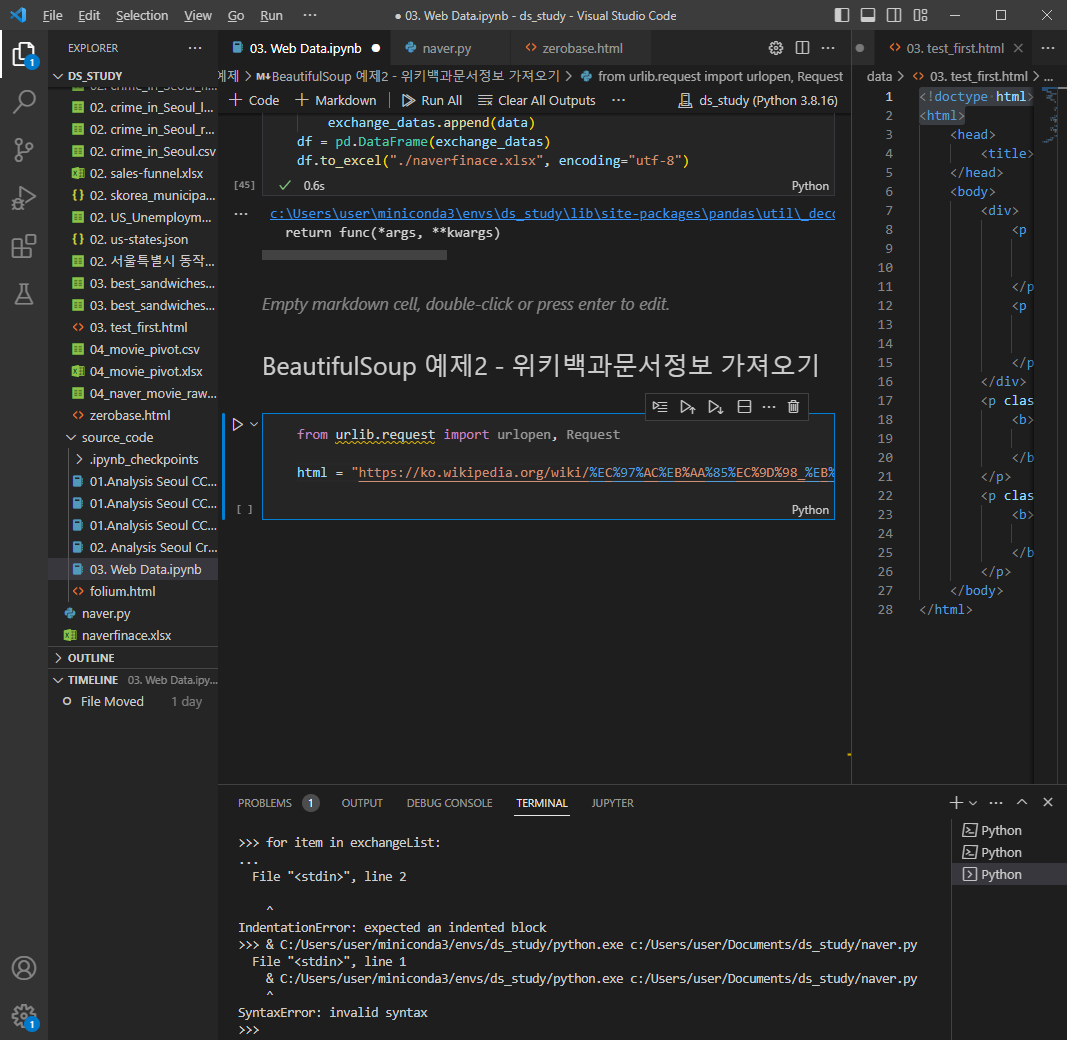Execute above cells from cell toolbar
The width and height of the screenshot is (1067, 1040).
click(688, 407)
